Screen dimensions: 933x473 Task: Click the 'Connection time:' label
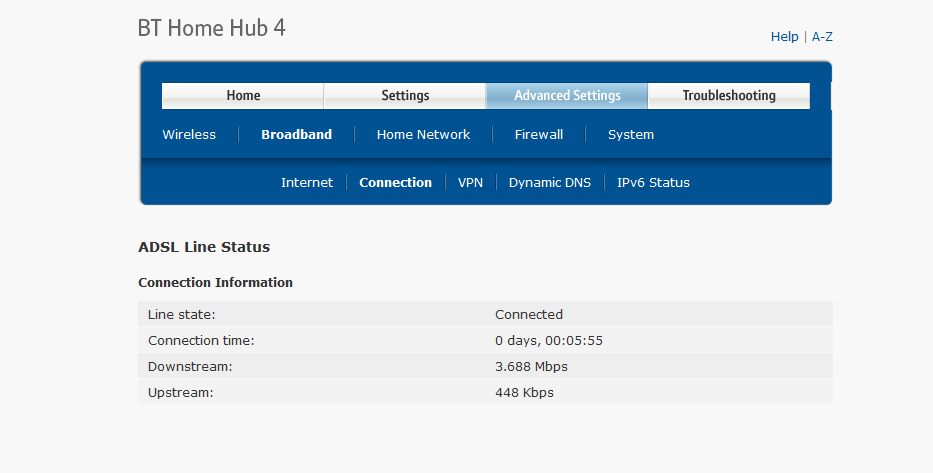tap(201, 340)
